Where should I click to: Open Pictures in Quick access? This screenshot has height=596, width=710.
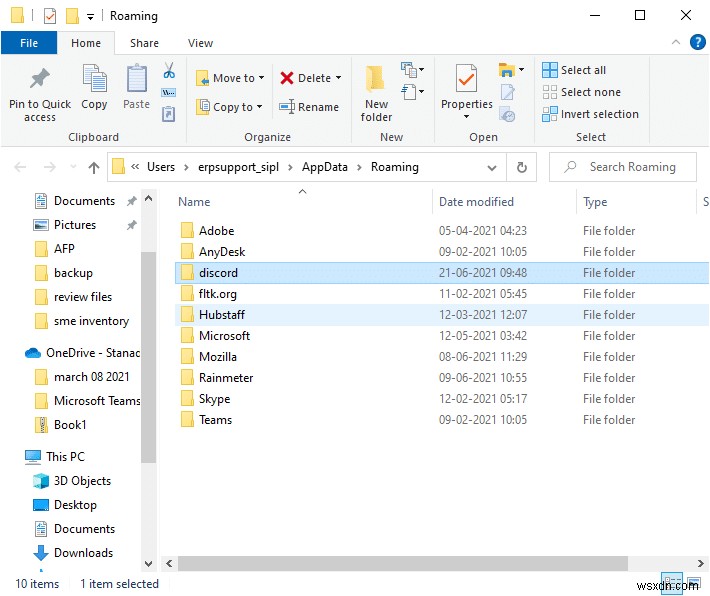tap(75, 225)
